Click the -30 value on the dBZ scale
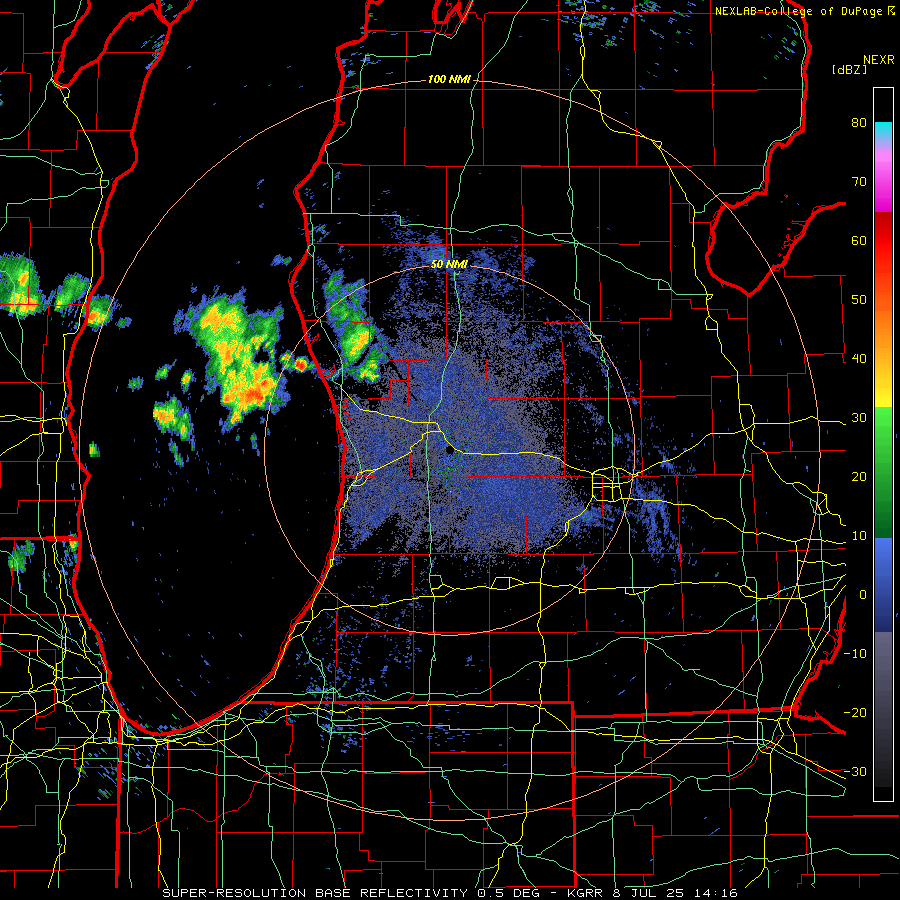900x900 pixels. coord(855,771)
